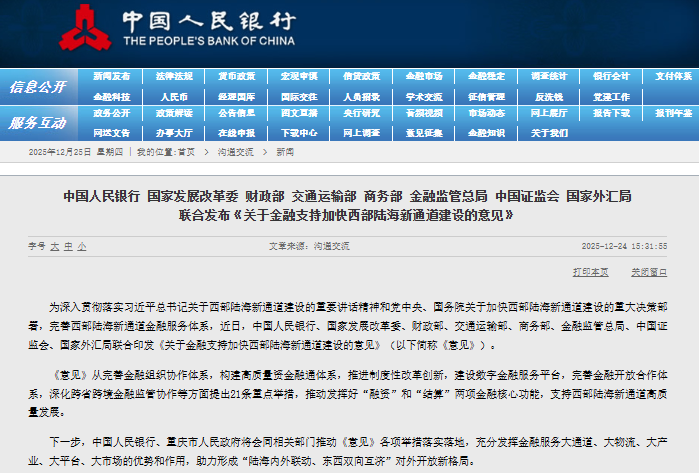Click the 首页 breadcrumb link
The height and width of the screenshot is (473, 699).
[186, 152]
